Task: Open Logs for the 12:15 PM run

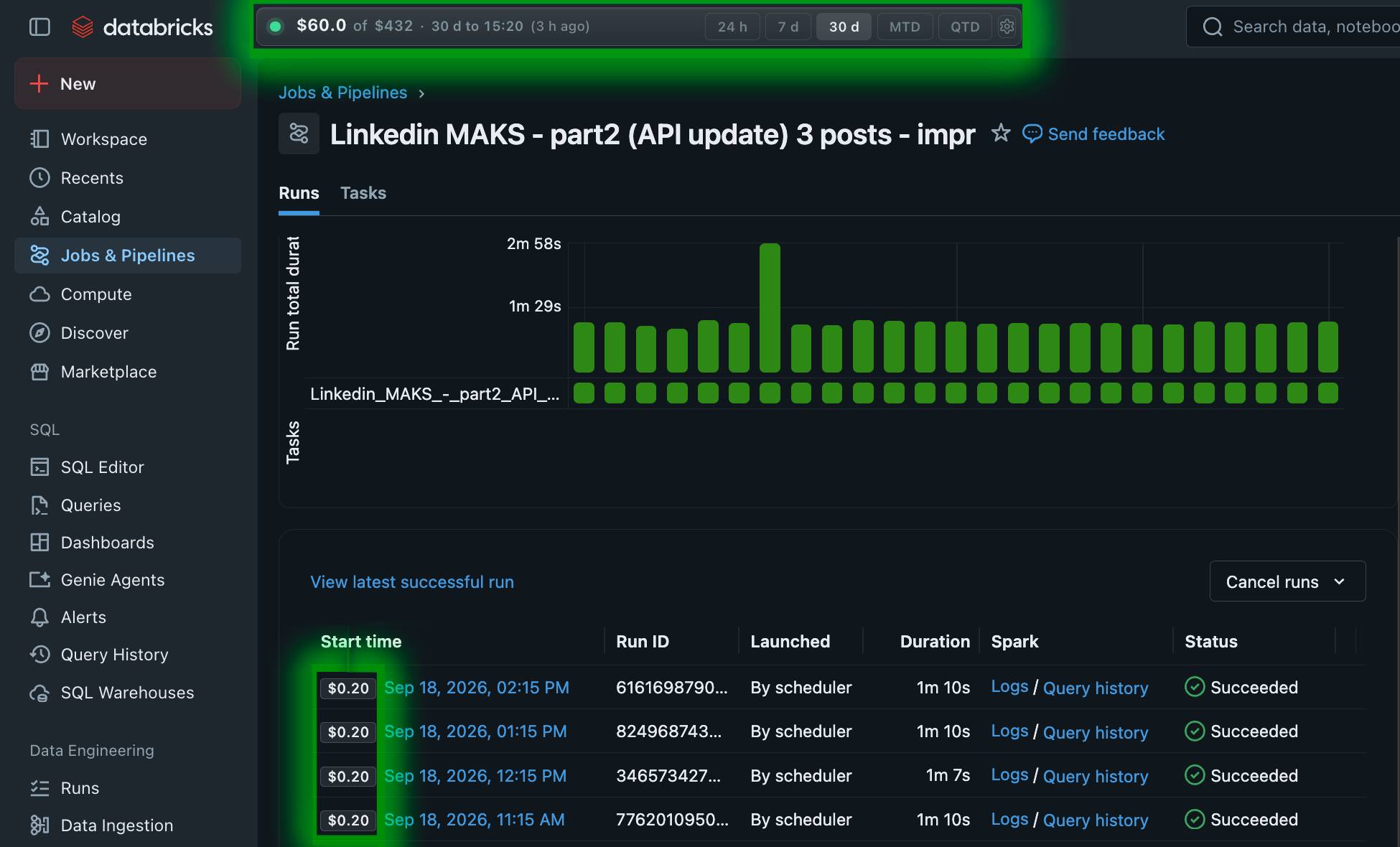Action: [1009, 775]
